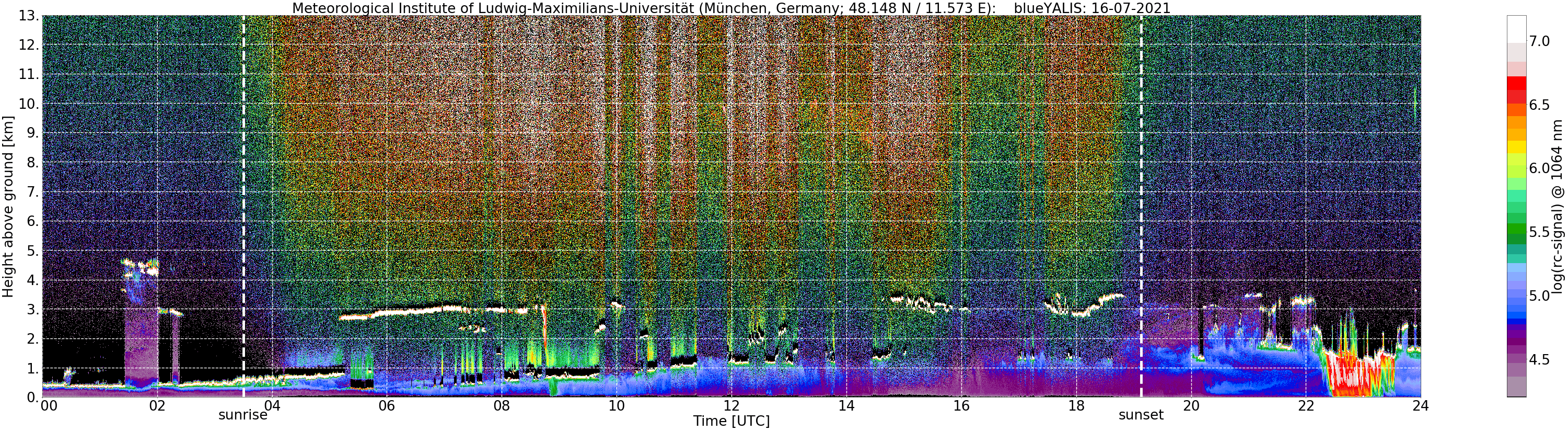Click the time tick label '12' on the time axis
The width and height of the screenshot is (1568, 431).
tap(731, 406)
